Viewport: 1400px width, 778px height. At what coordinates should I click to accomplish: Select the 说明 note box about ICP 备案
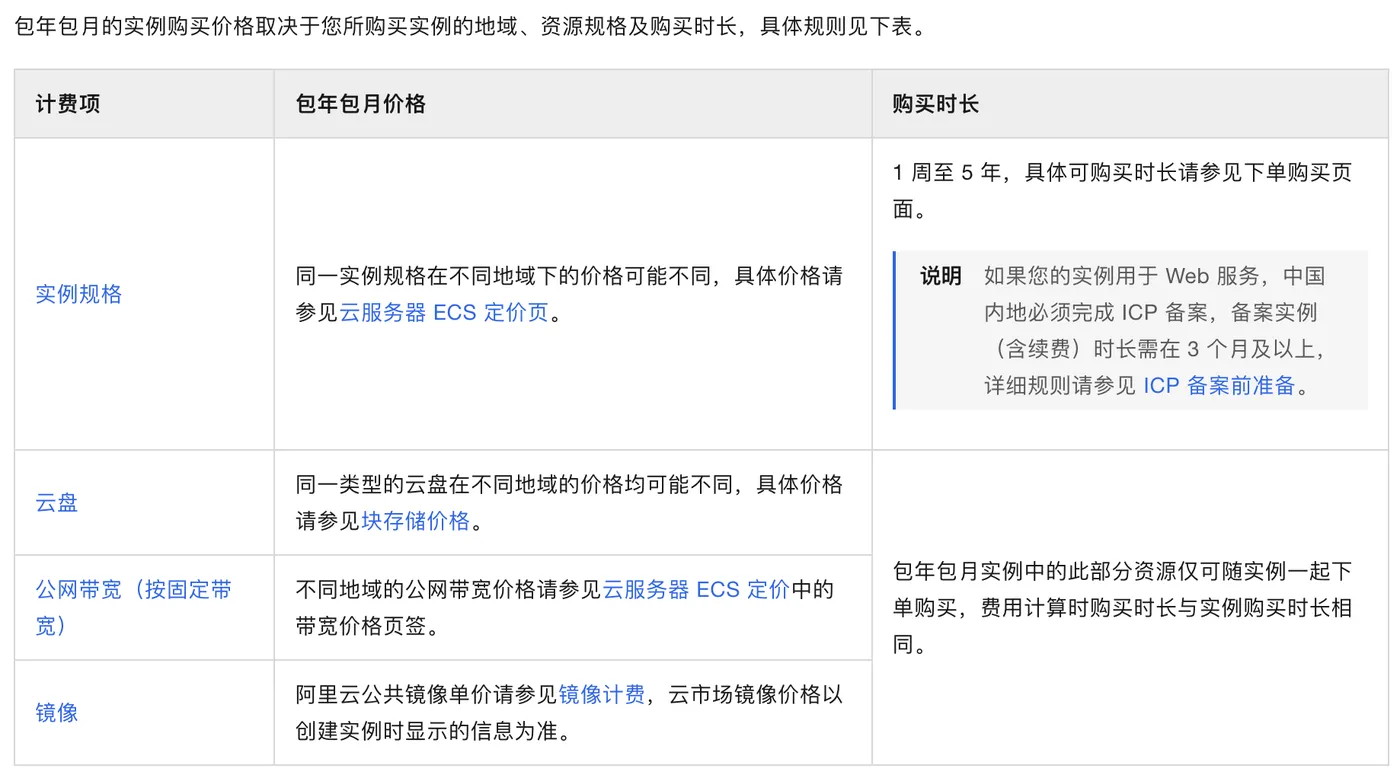coord(1130,330)
